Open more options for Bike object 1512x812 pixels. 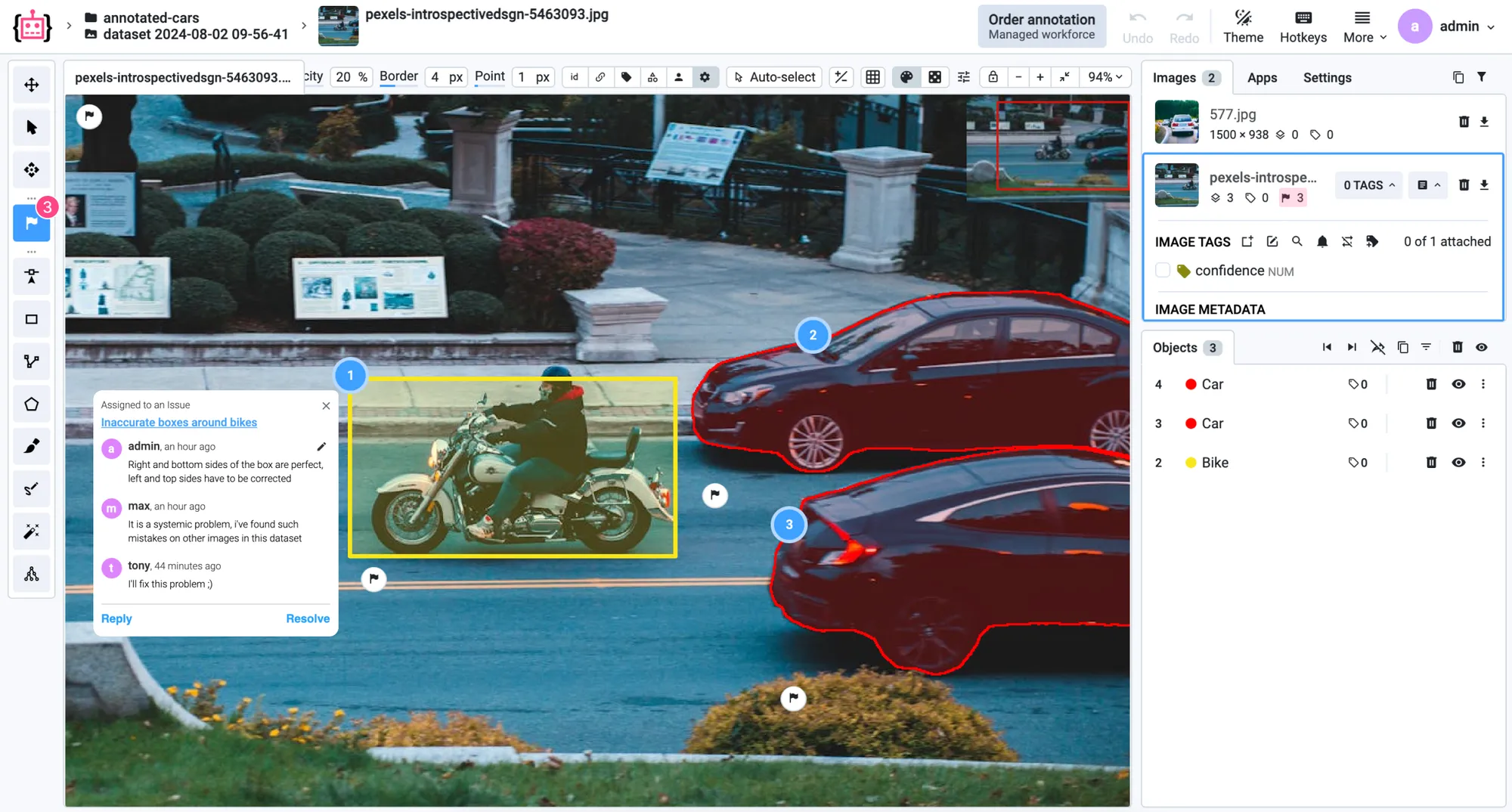[1483, 463]
